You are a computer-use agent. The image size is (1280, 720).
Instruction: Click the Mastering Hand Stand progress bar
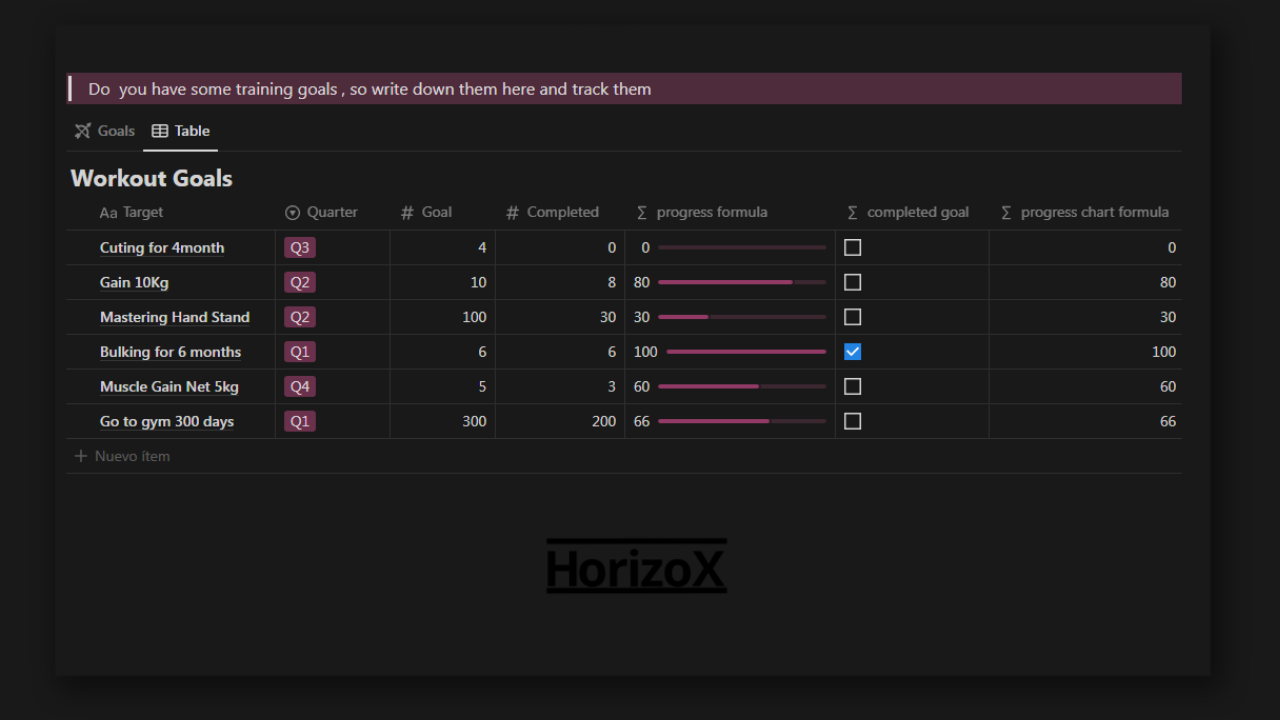[x=742, y=317]
